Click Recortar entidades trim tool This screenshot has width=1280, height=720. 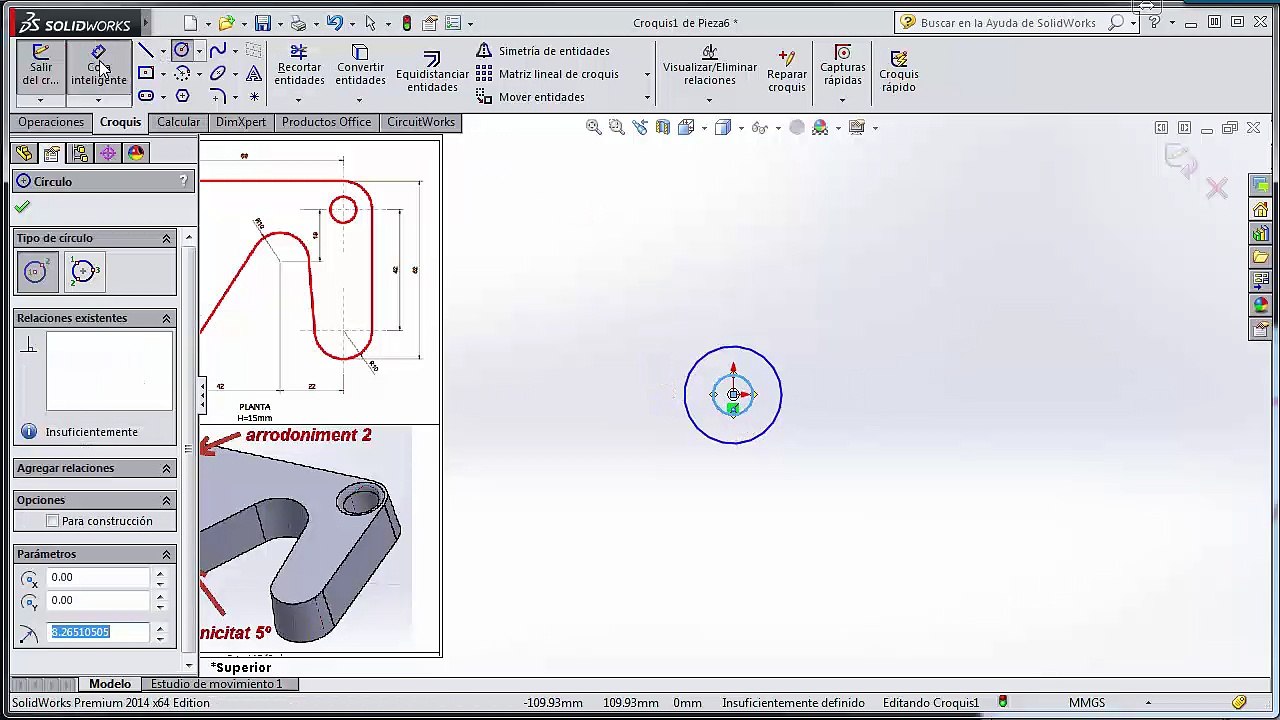pos(299,66)
